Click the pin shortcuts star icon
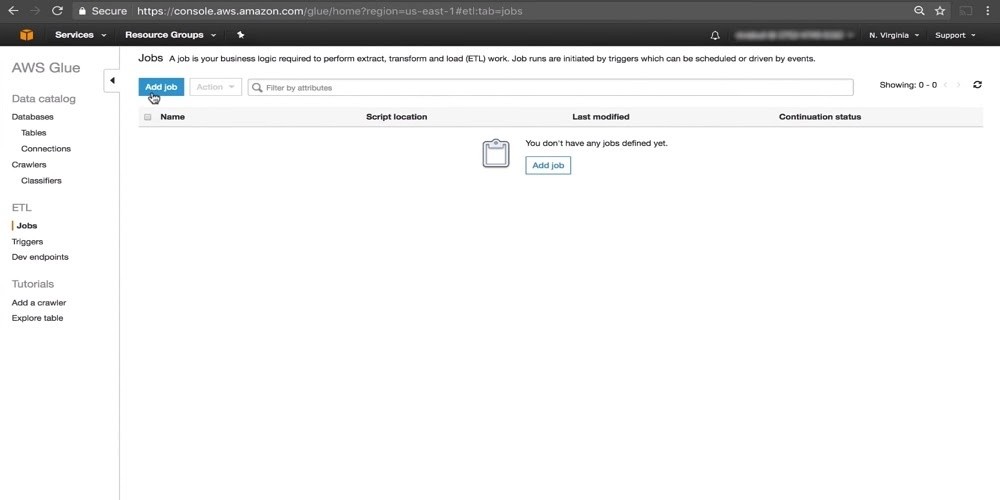Viewport: 1000px width, 500px height. [x=240, y=35]
